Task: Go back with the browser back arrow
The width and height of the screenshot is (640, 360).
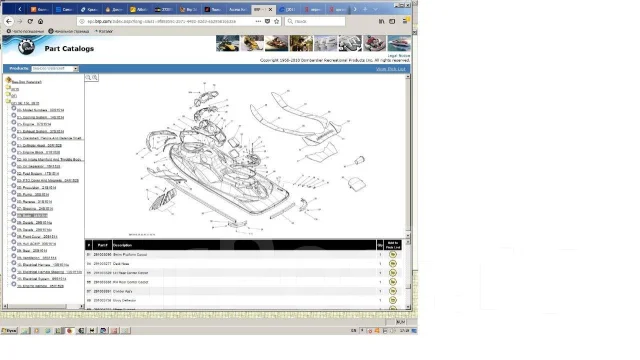Action: (x=9, y=21)
